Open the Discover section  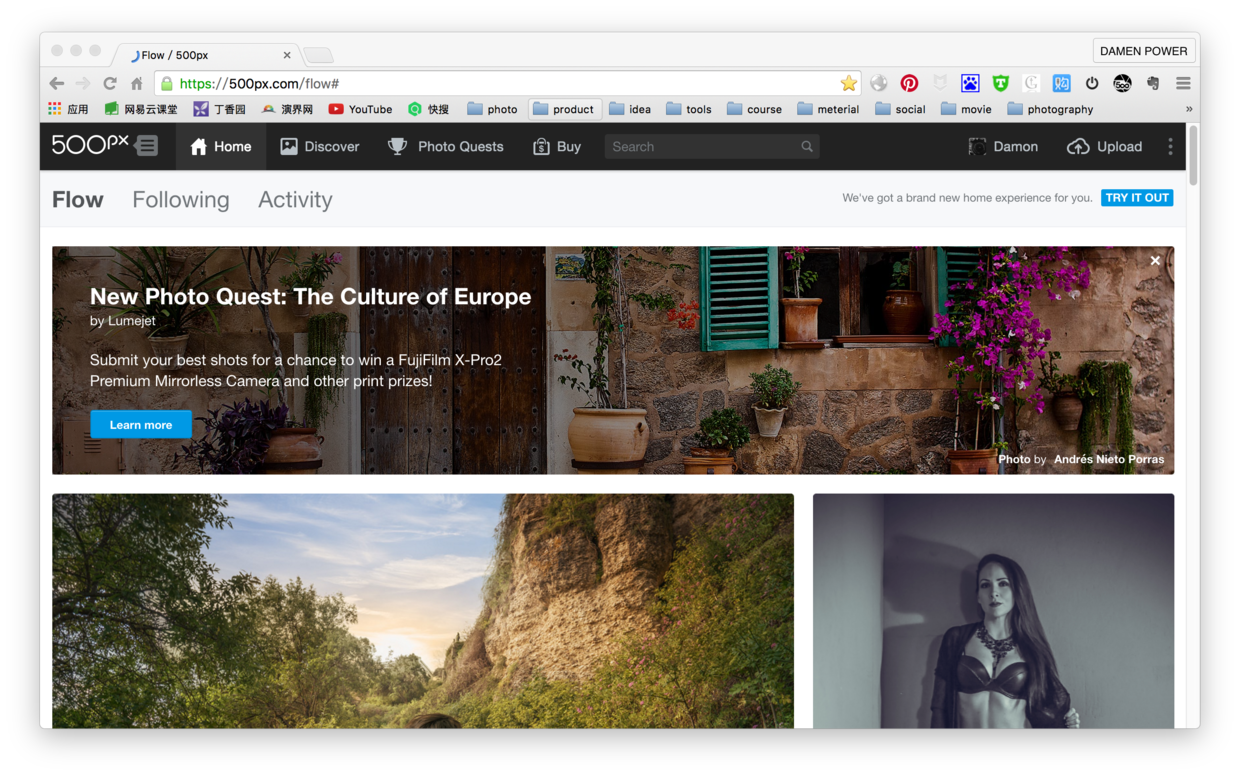pyautogui.click(x=319, y=146)
